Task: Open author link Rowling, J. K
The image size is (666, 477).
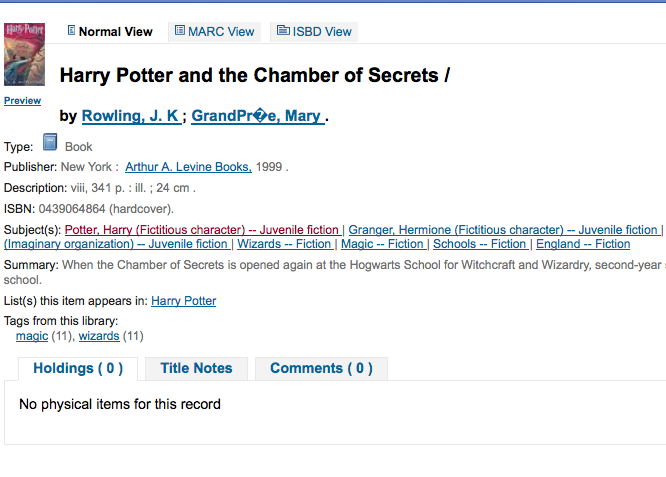Action: pyautogui.click(x=131, y=116)
